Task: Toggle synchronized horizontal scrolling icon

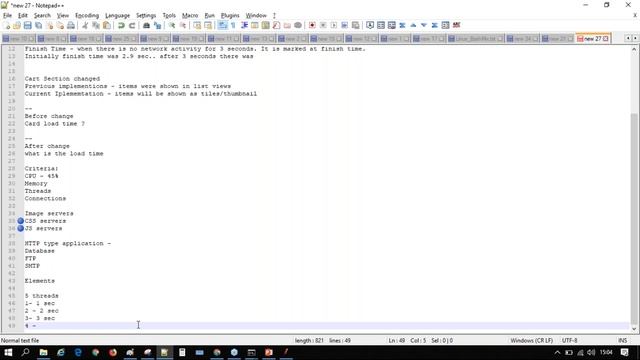Action: [x=208, y=25]
